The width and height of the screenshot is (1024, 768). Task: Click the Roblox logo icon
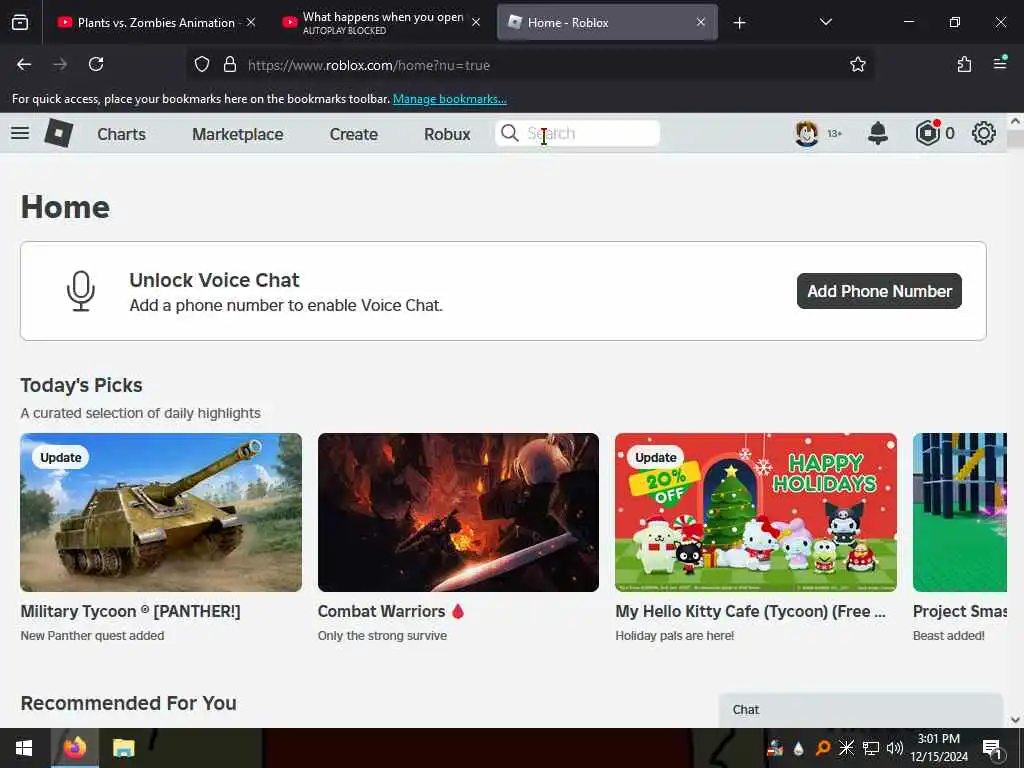tap(59, 133)
